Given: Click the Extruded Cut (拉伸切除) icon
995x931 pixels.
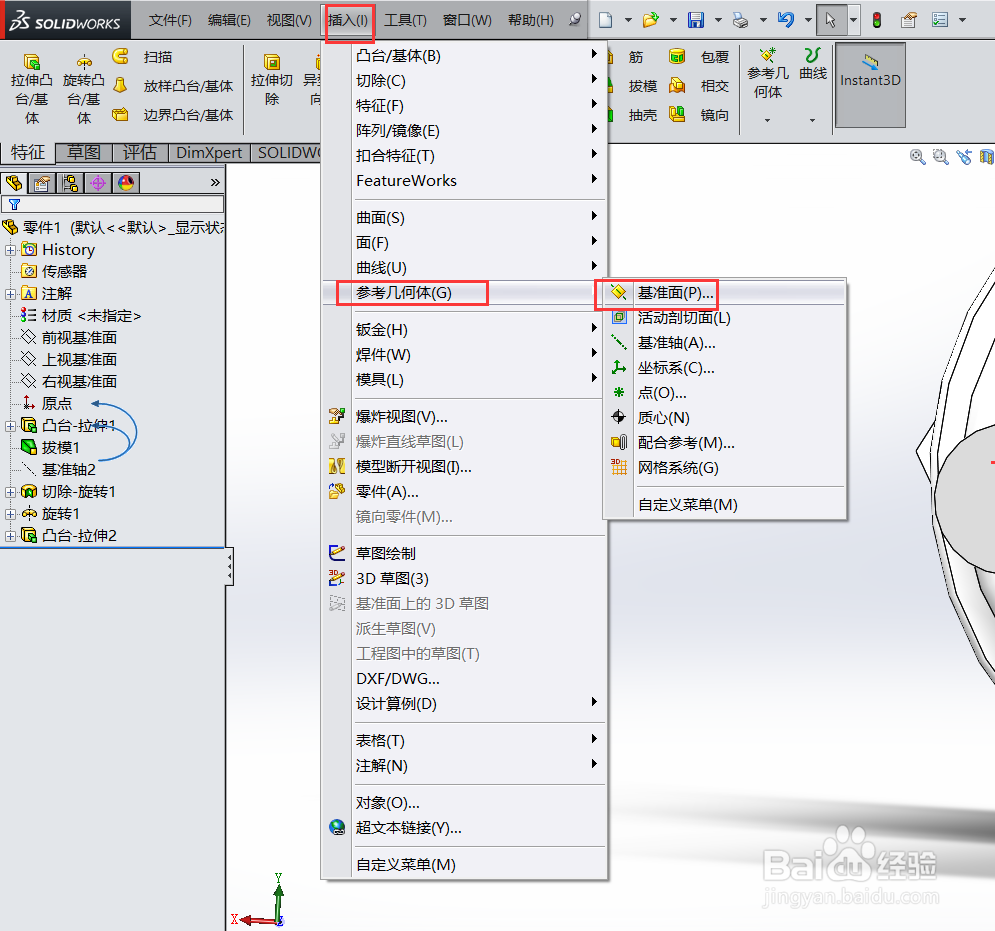Looking at the screenshot, I should pyautogui.click(x=272, y=62).
